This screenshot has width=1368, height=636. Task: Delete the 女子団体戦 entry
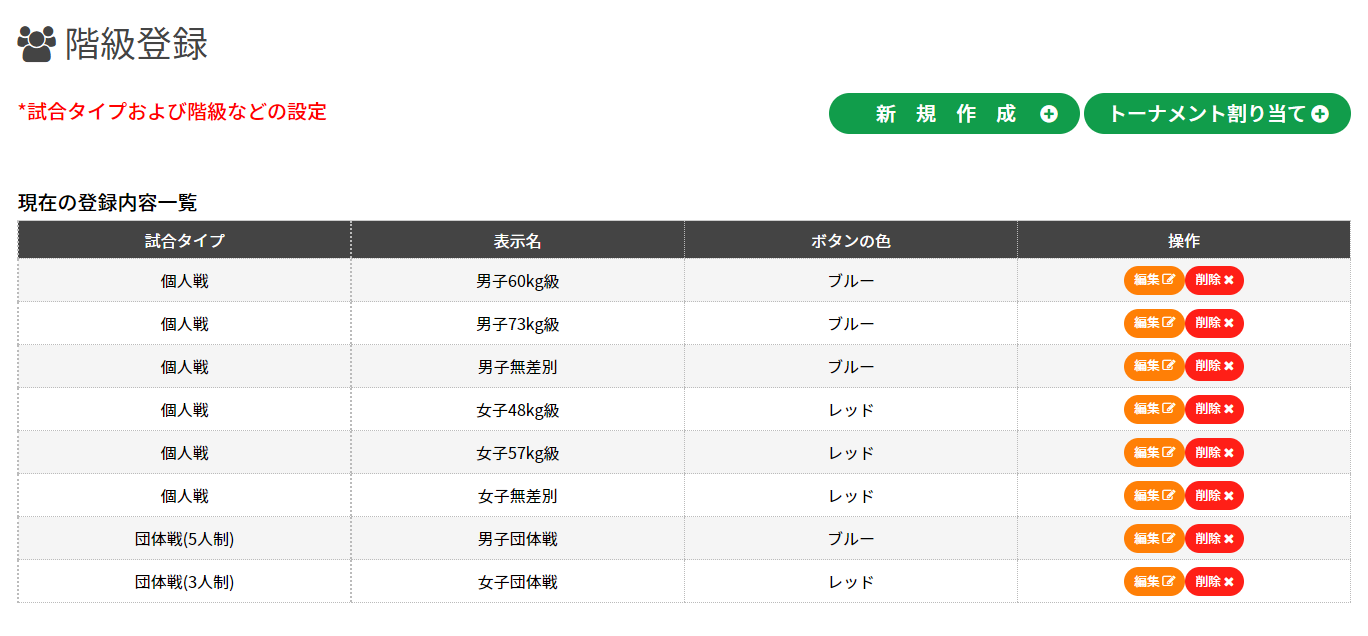point(1214,582)
